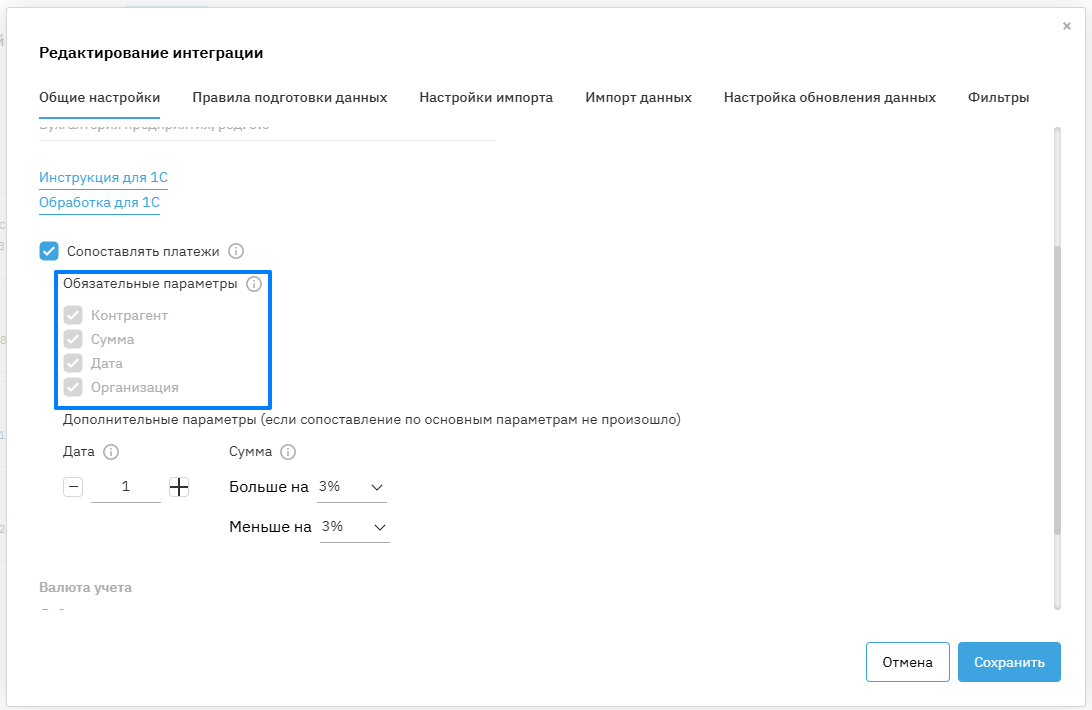Open the Больше на percentage dropdown
The width and height of the screenshot is (1092, 710).
351,487
